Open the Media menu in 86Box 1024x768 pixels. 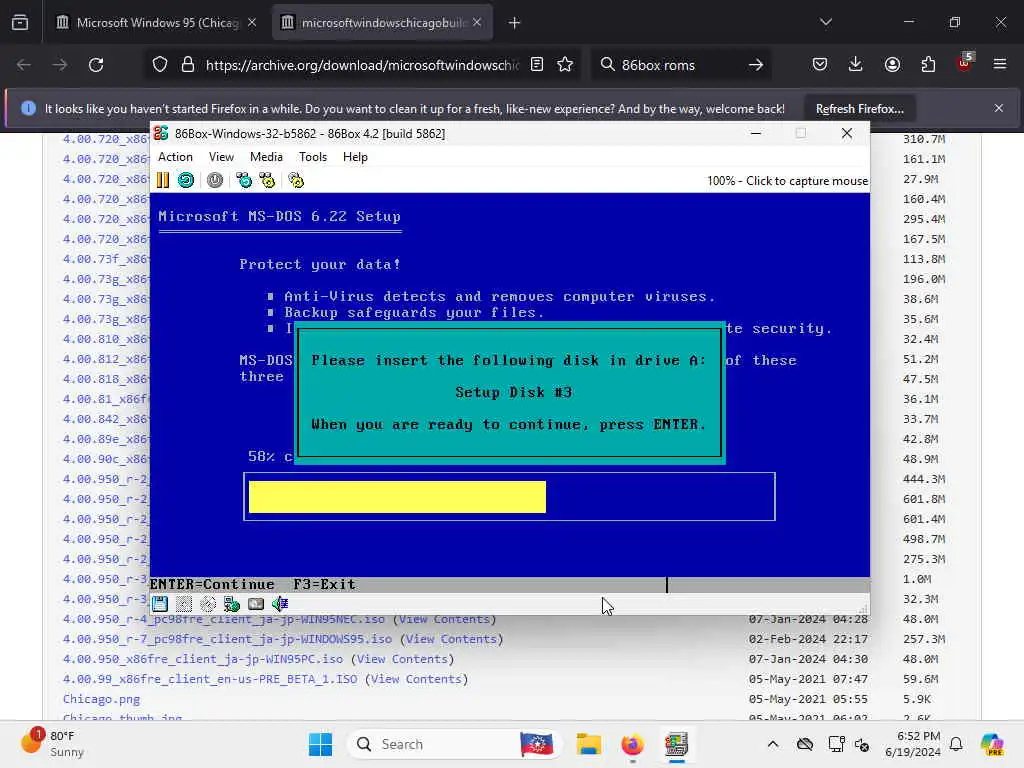tap(266, 157)
